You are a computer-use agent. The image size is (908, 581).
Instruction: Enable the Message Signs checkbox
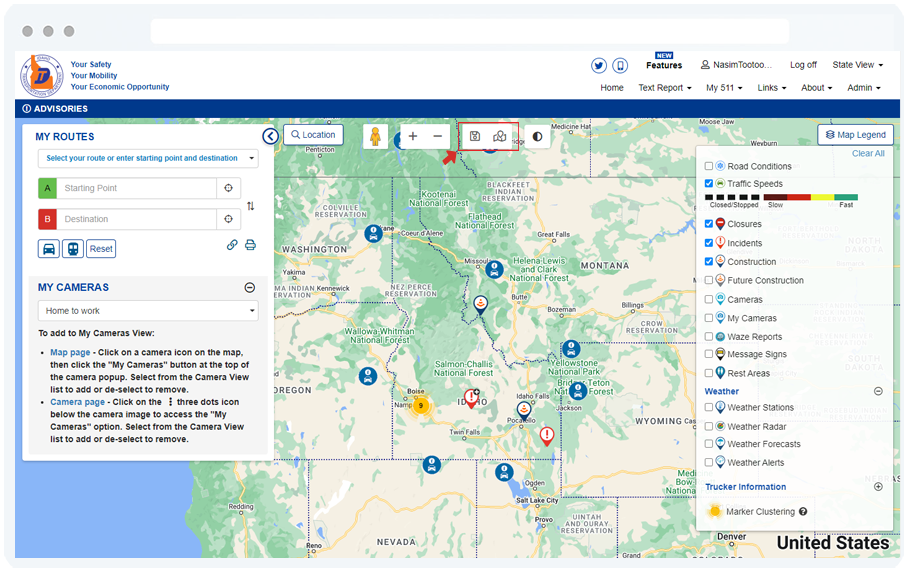pos(709,354)
